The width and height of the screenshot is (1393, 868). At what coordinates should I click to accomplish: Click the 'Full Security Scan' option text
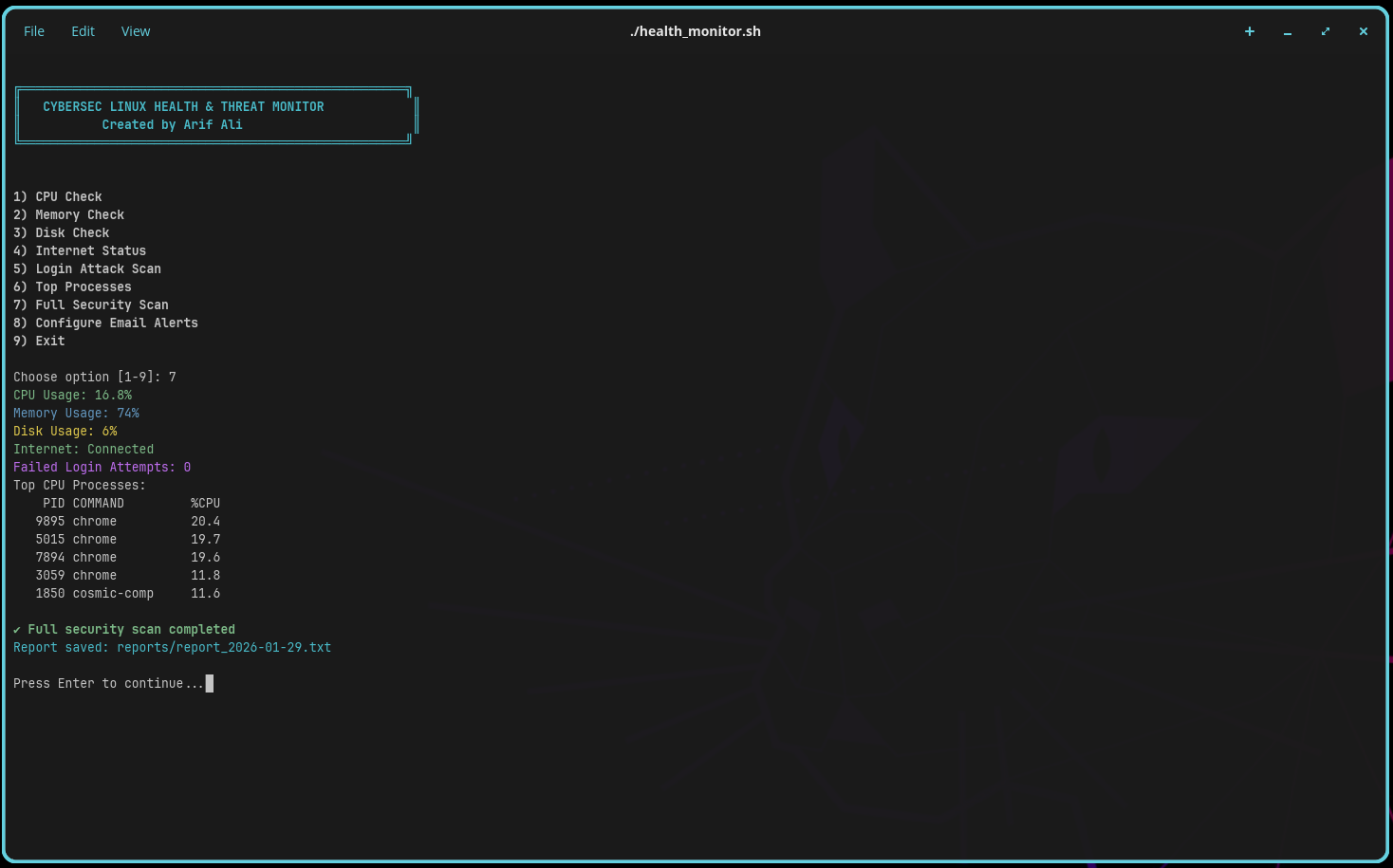pos(102,305)
